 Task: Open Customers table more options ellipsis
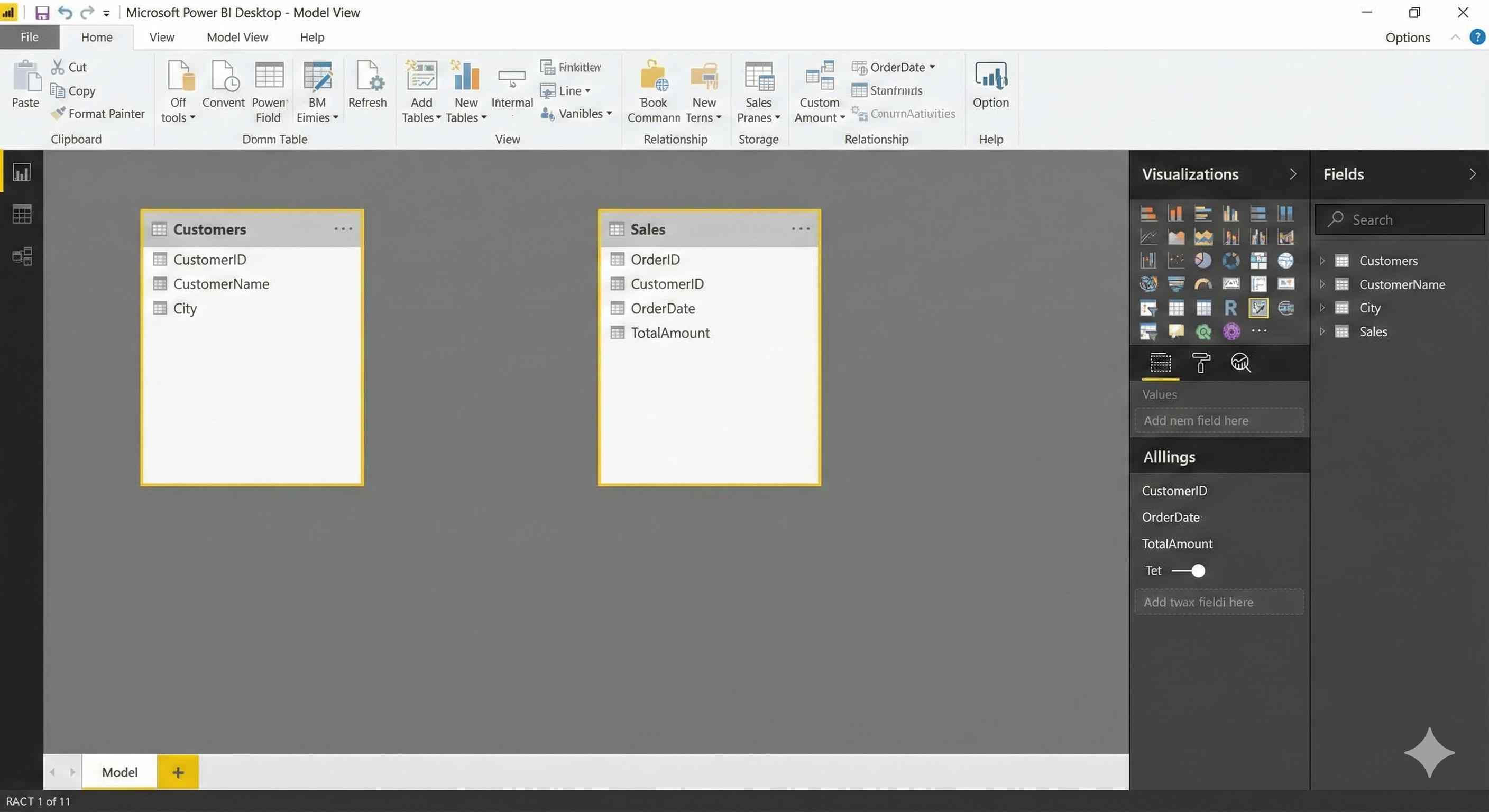(343, 229)
